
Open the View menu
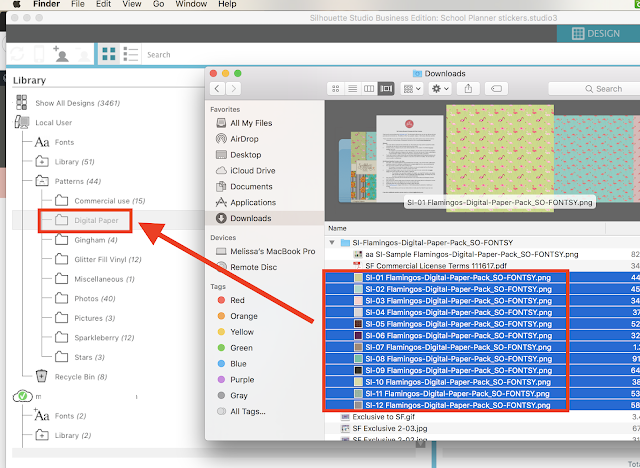pos(132,4)
